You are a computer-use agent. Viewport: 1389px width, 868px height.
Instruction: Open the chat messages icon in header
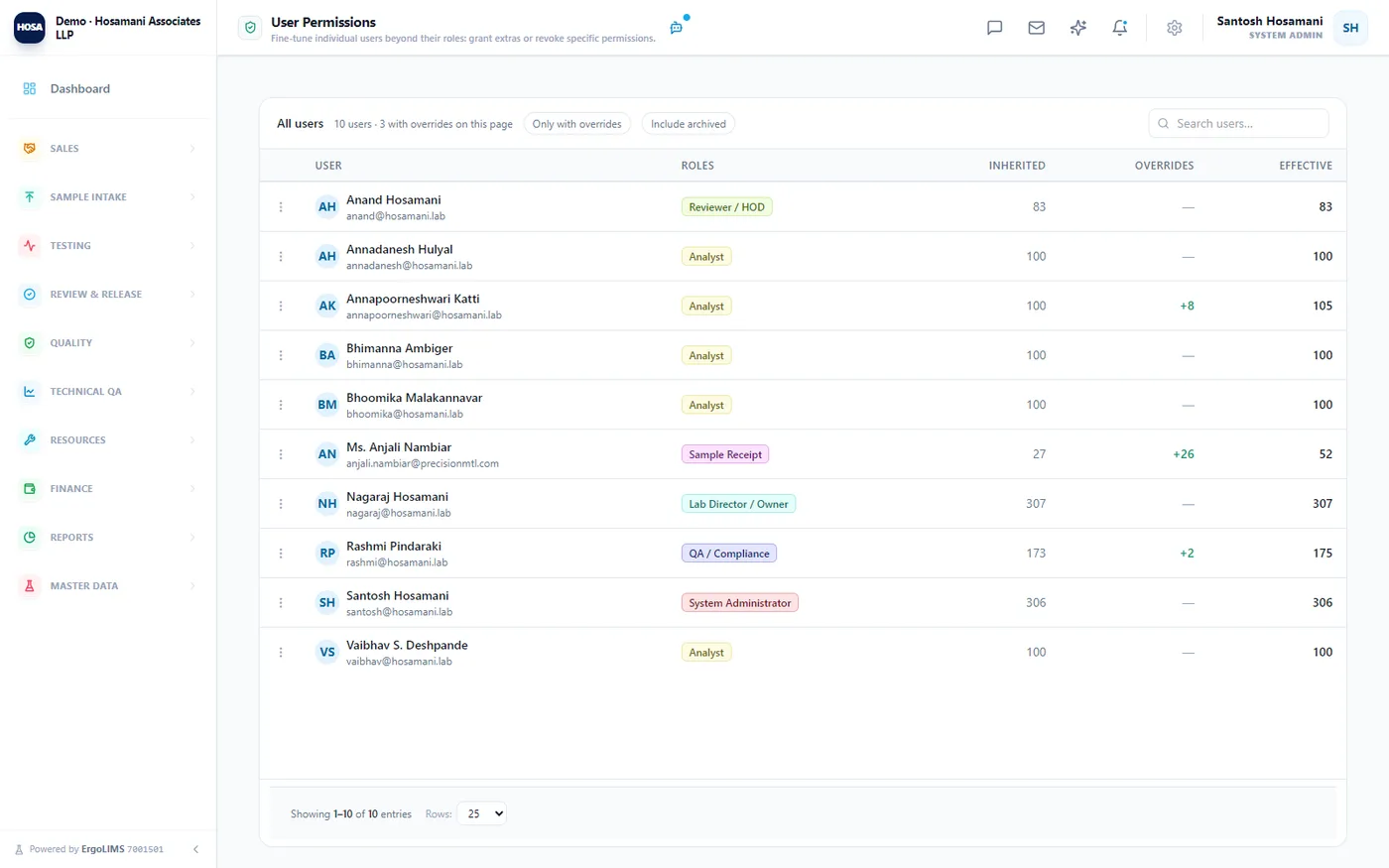click(994, 28)
